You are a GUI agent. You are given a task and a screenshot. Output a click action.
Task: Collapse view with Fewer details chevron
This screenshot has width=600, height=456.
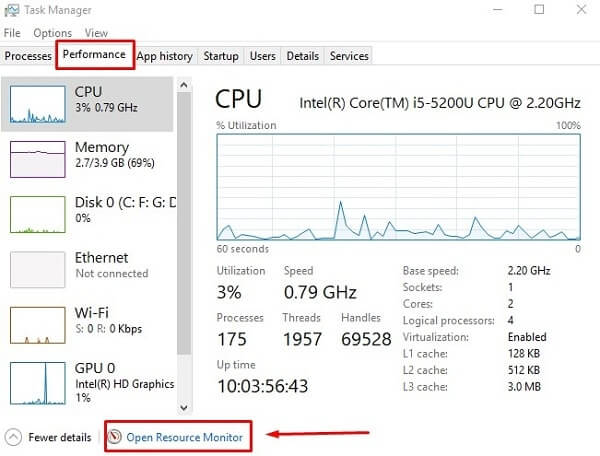pos(14,437)
